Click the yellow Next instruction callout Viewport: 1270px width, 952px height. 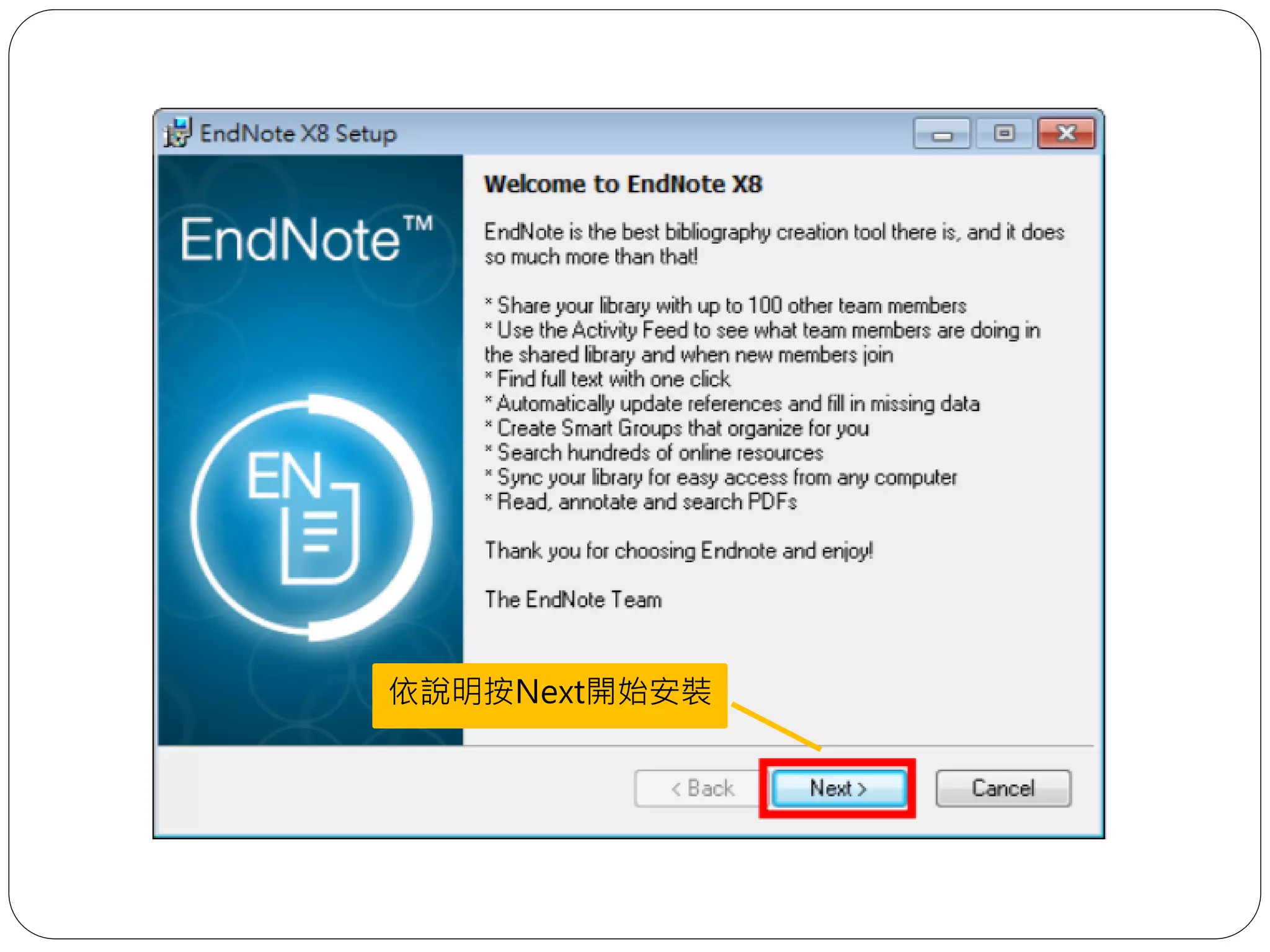(x=549, y=695)
